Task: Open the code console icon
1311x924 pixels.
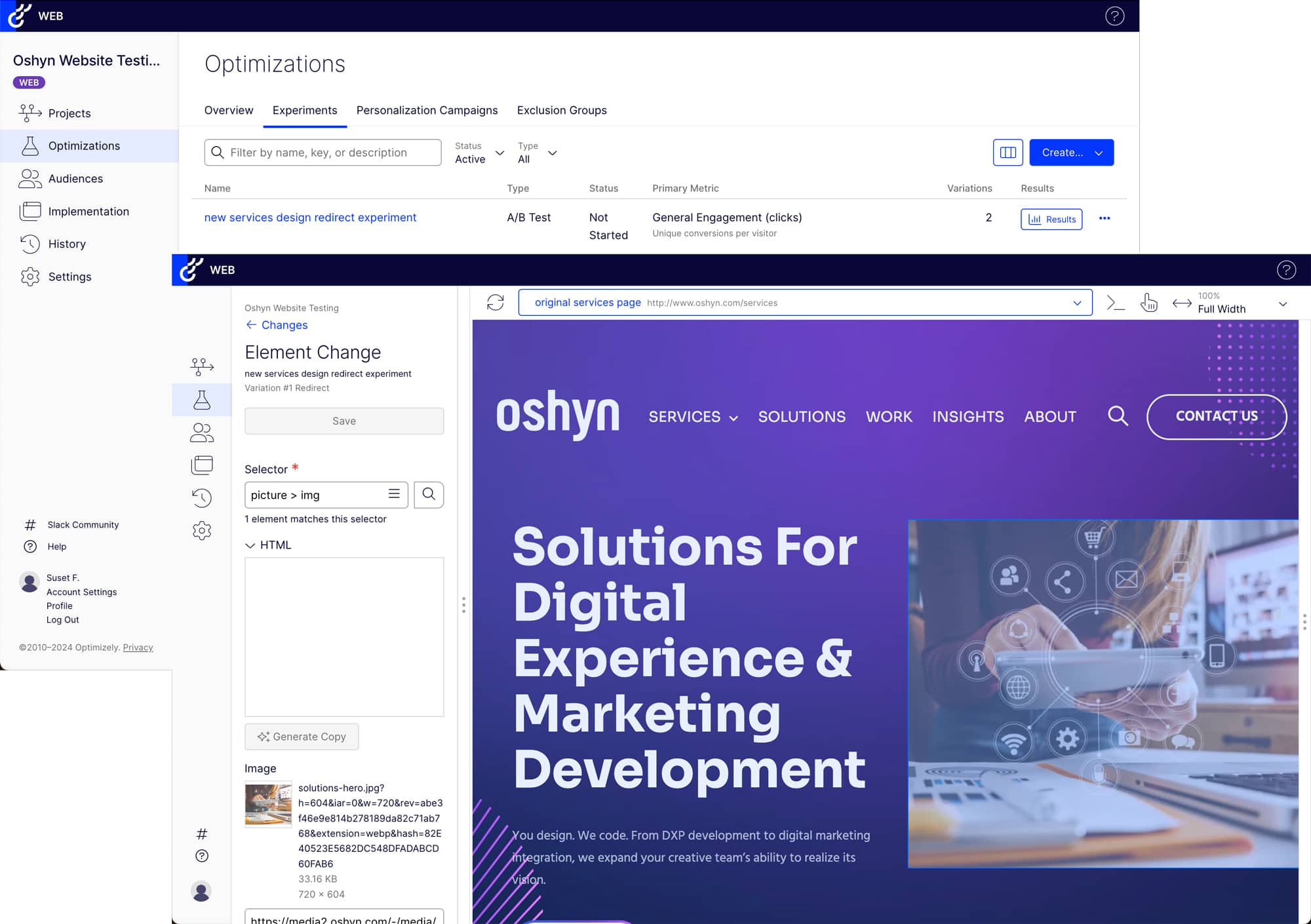Action: pyautogui.click(x=1116, y=302)
